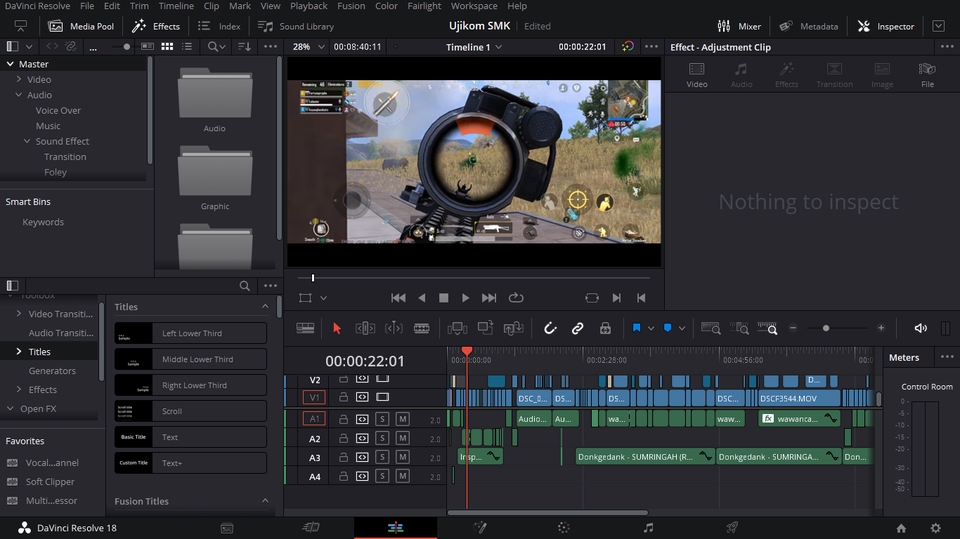Jump to last frame of timeline
Image resolution: width=960 pixels, height=539 pixels.
click(489, 298)
